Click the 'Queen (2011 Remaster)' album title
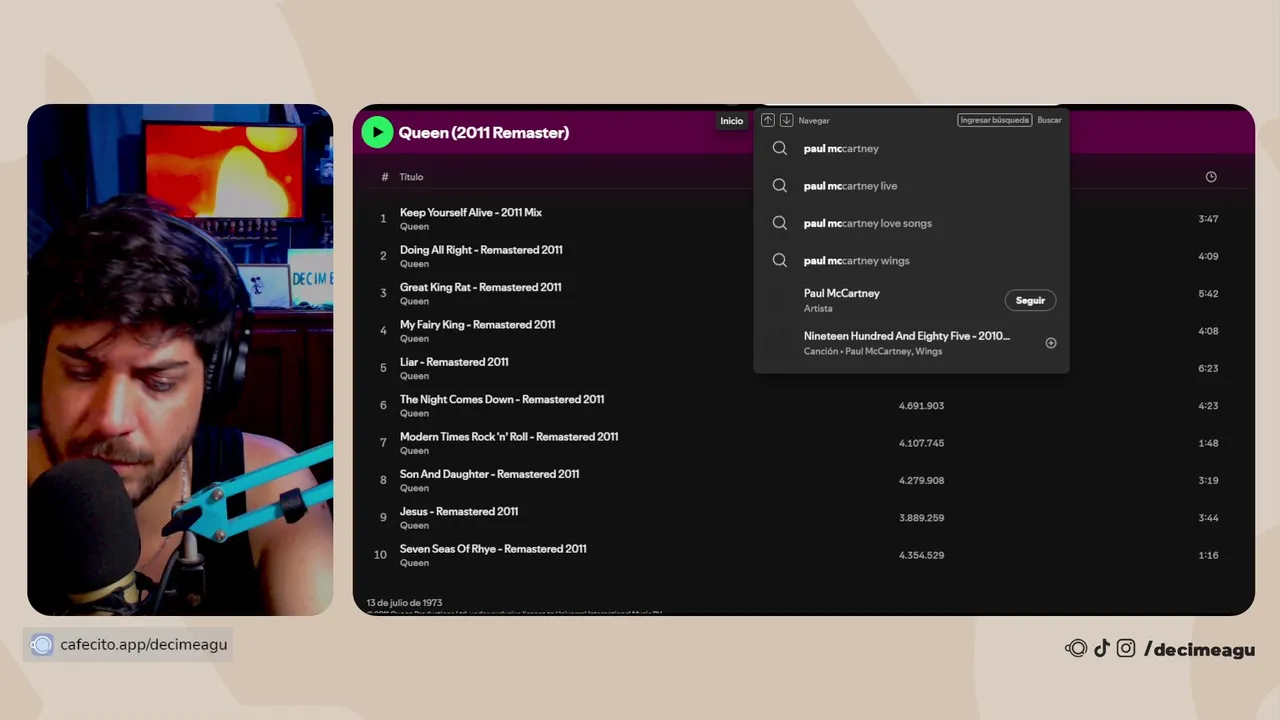 [484, 132]
